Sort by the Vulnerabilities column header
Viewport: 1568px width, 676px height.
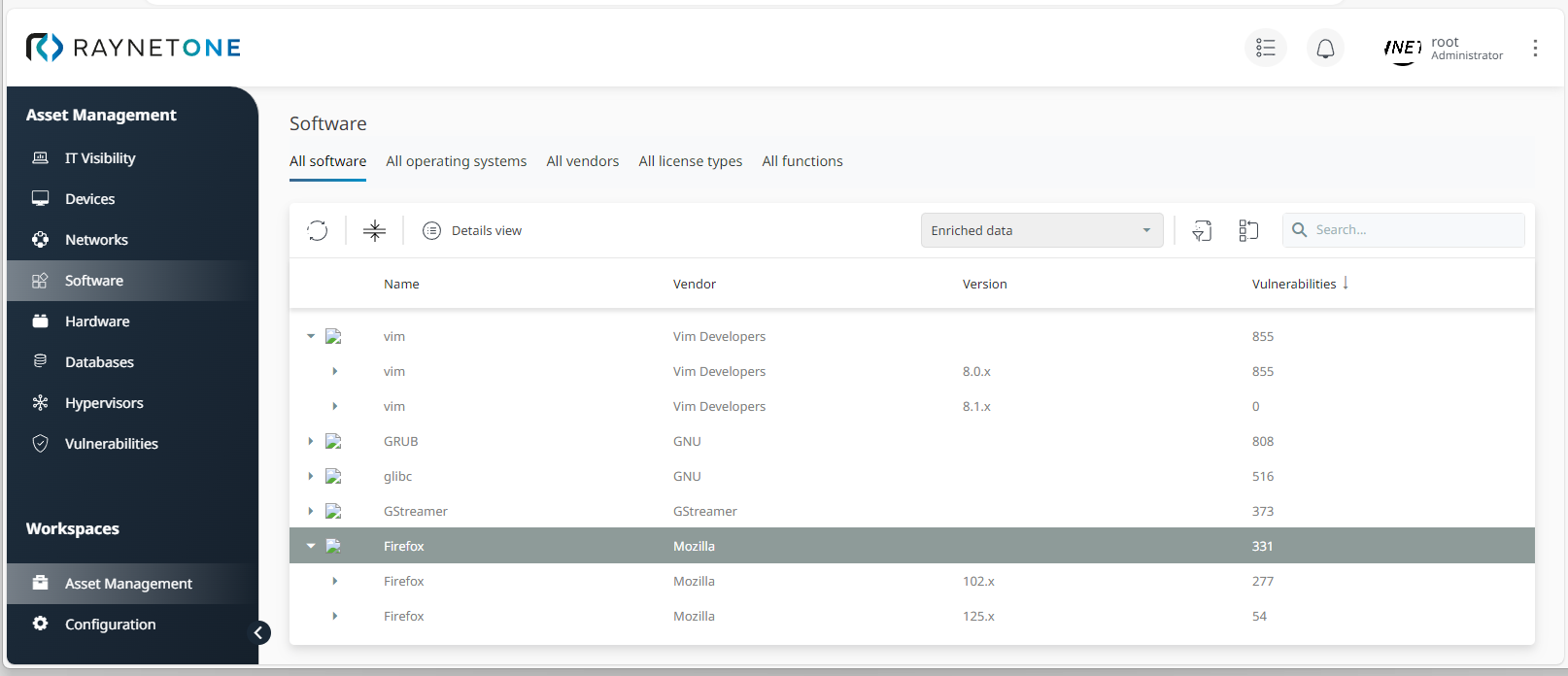(1294, 284)
